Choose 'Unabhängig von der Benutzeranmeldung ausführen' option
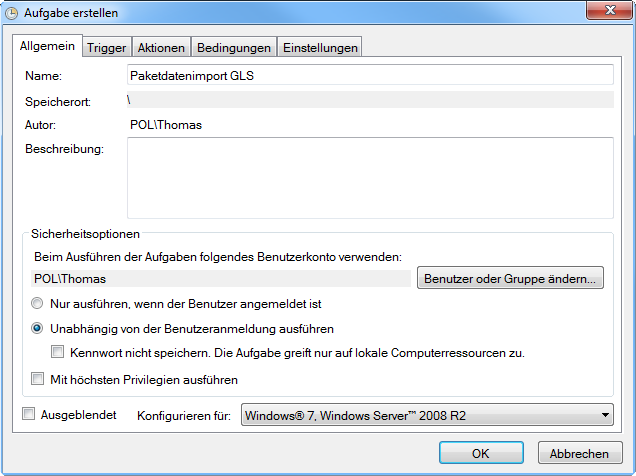The height and width of the screenshot is (476, 636). pos(38,328)
